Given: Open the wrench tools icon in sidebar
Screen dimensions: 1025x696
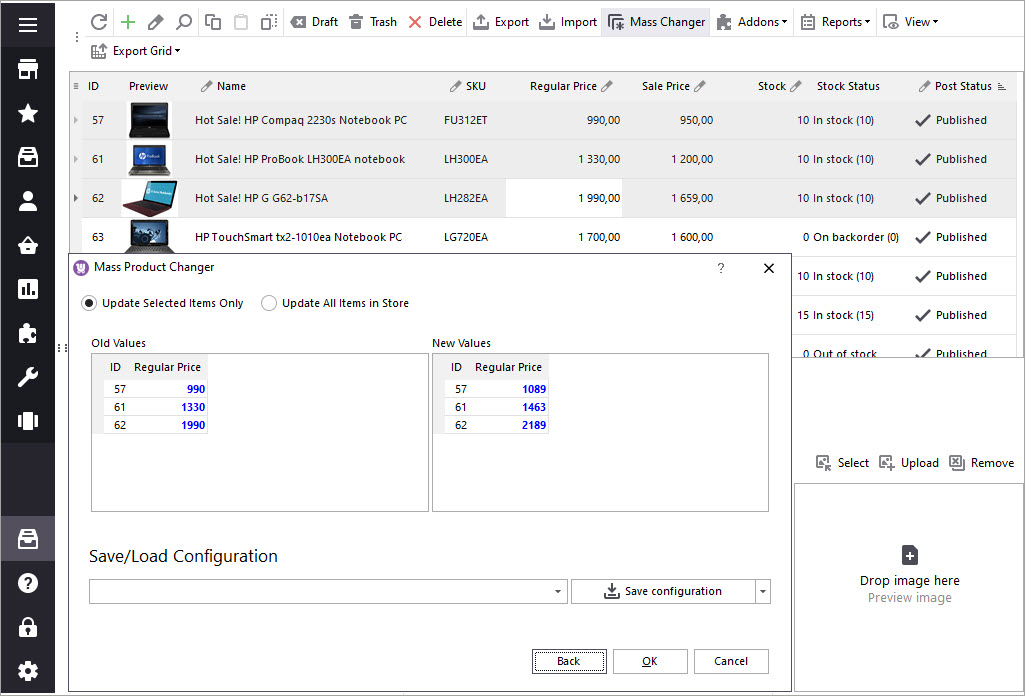Looking at the screenshot, I should coord(28,377).
